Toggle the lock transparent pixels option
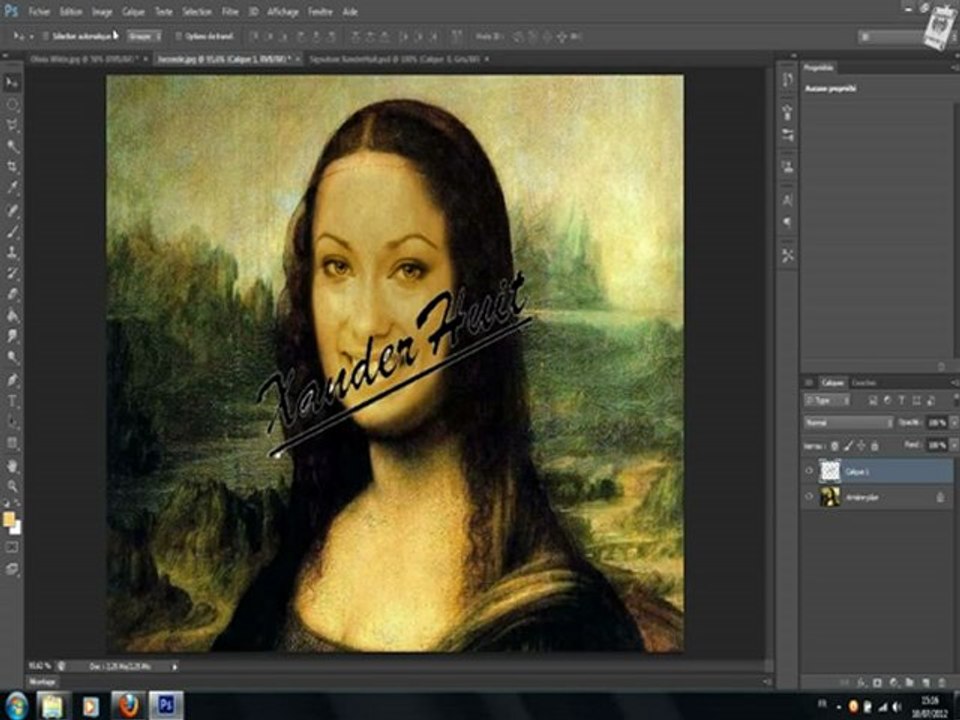This screenshot has height=720, width=960. 834,446
